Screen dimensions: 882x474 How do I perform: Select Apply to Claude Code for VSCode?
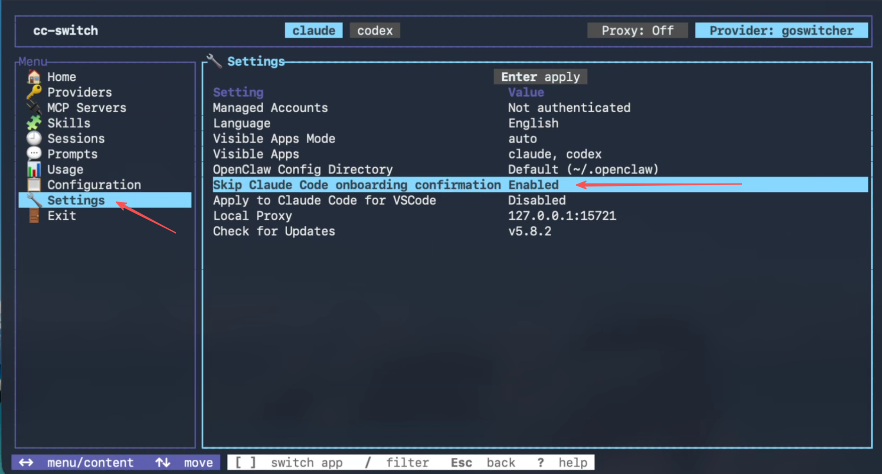click(x=540, y=200)
